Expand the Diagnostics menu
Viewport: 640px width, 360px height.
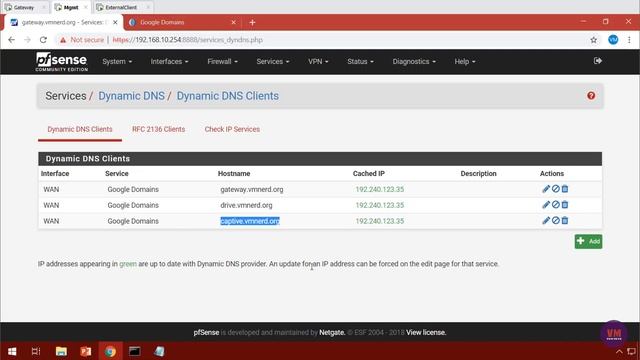point(414,62)
